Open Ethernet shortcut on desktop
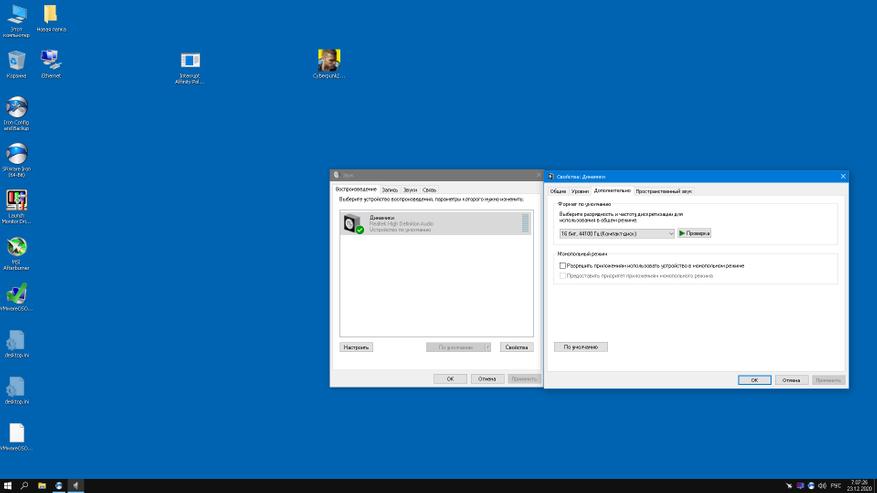877x493 pixels. [x=50, y=62]
